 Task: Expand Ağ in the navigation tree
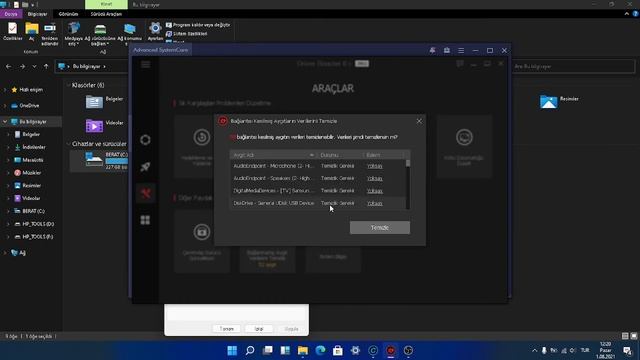pos(5,253)
